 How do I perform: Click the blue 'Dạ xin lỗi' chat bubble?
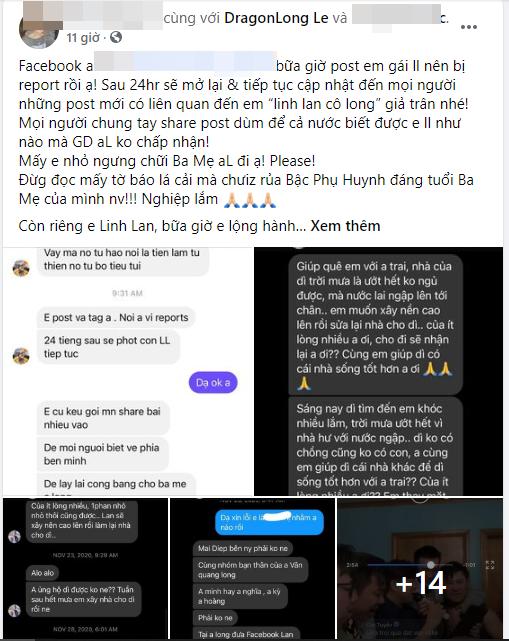[269, 522]
